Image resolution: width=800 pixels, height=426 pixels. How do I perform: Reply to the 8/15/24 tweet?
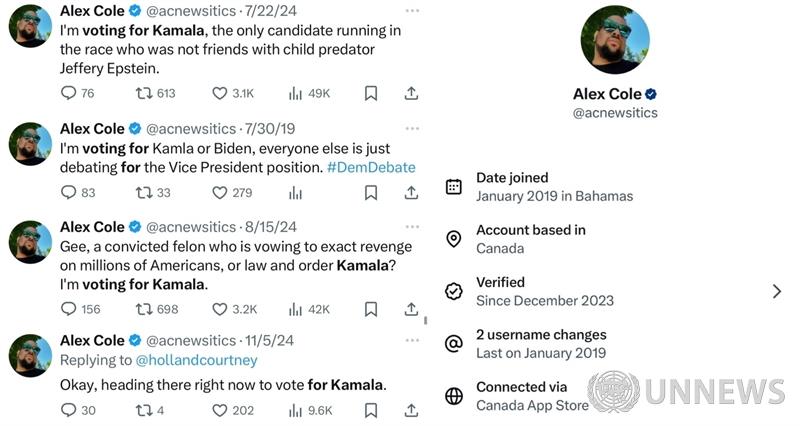coord(69,309)
